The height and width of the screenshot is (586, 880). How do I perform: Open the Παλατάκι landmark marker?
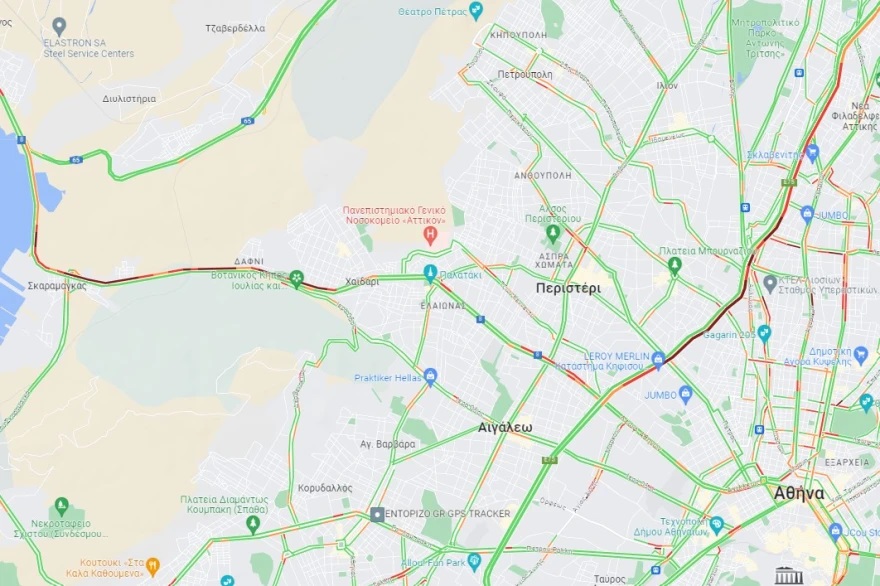(x=430, y=274)
